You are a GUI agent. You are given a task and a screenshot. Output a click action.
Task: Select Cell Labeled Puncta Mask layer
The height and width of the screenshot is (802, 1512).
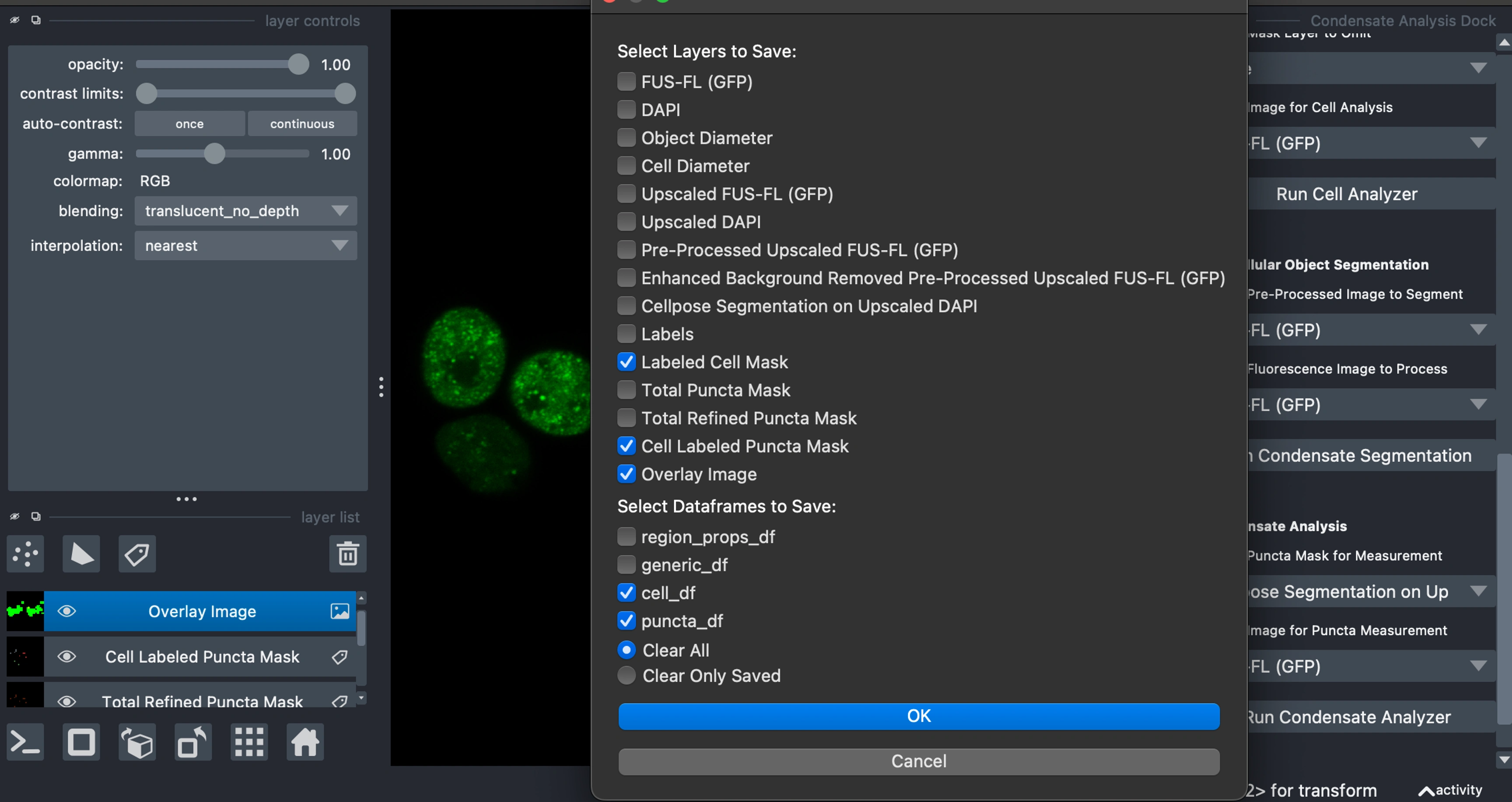point(202,656)
